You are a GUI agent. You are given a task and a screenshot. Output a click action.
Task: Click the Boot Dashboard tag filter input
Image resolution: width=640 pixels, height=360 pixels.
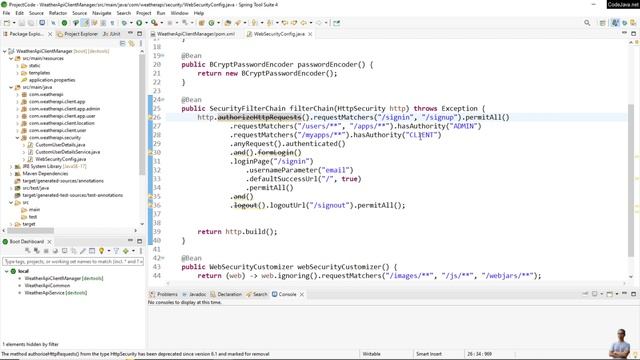73,261
